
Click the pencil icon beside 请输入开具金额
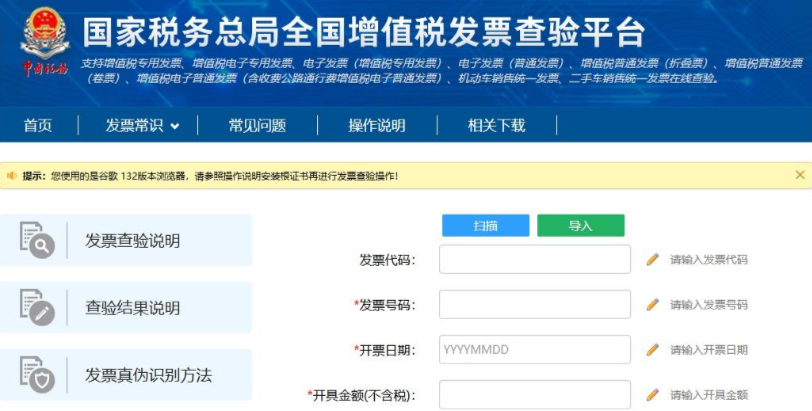[653, 395]
